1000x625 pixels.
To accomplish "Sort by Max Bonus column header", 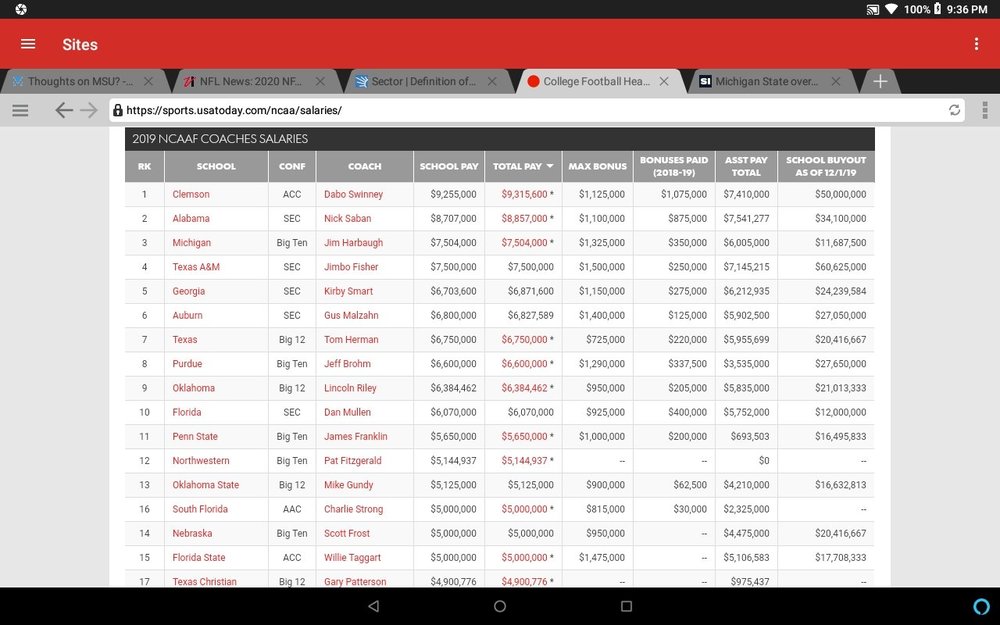I will pos(598,166).
